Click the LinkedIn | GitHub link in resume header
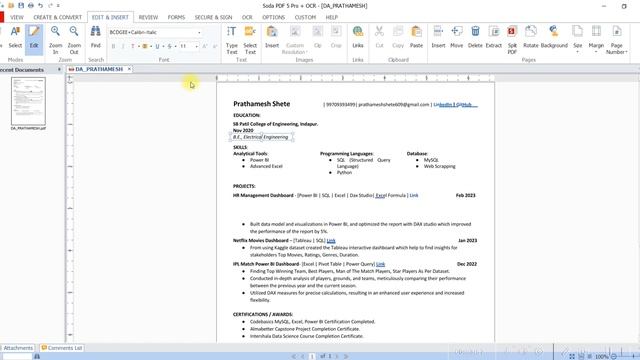This screenshot has height=360, width=640. [455, 105]
